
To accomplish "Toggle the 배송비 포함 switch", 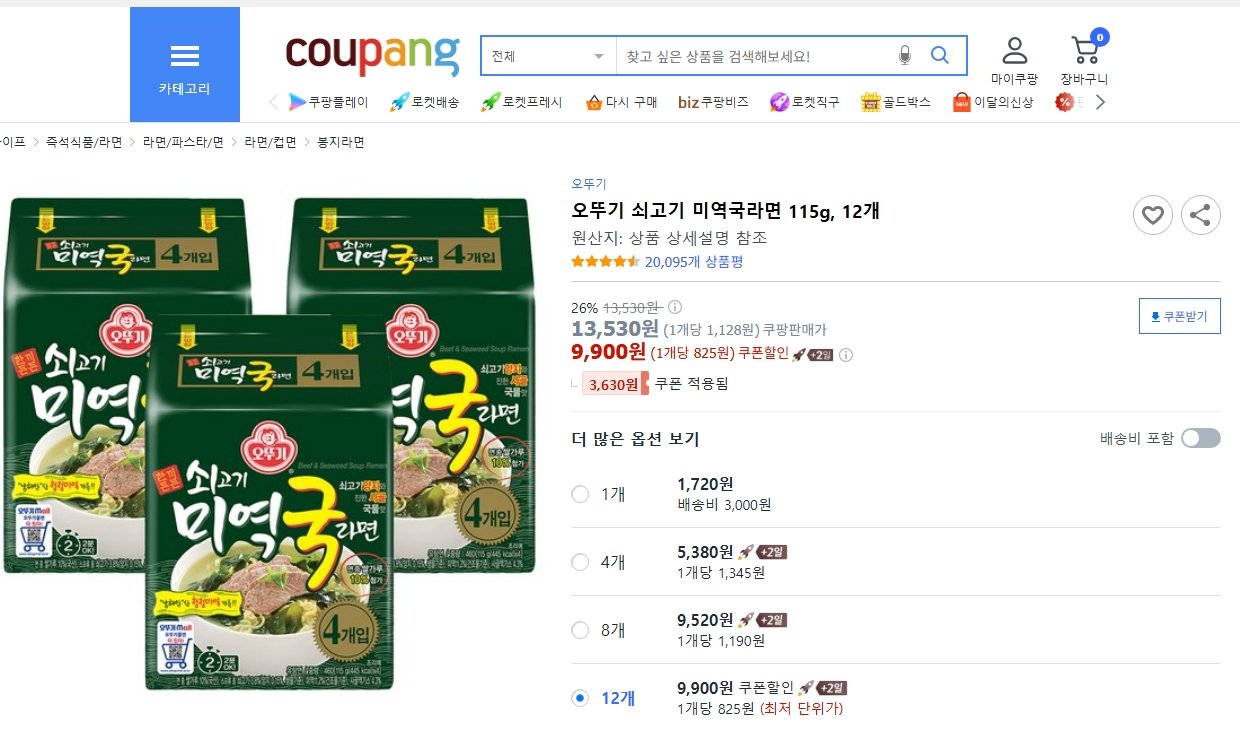I will (1201, 438).
